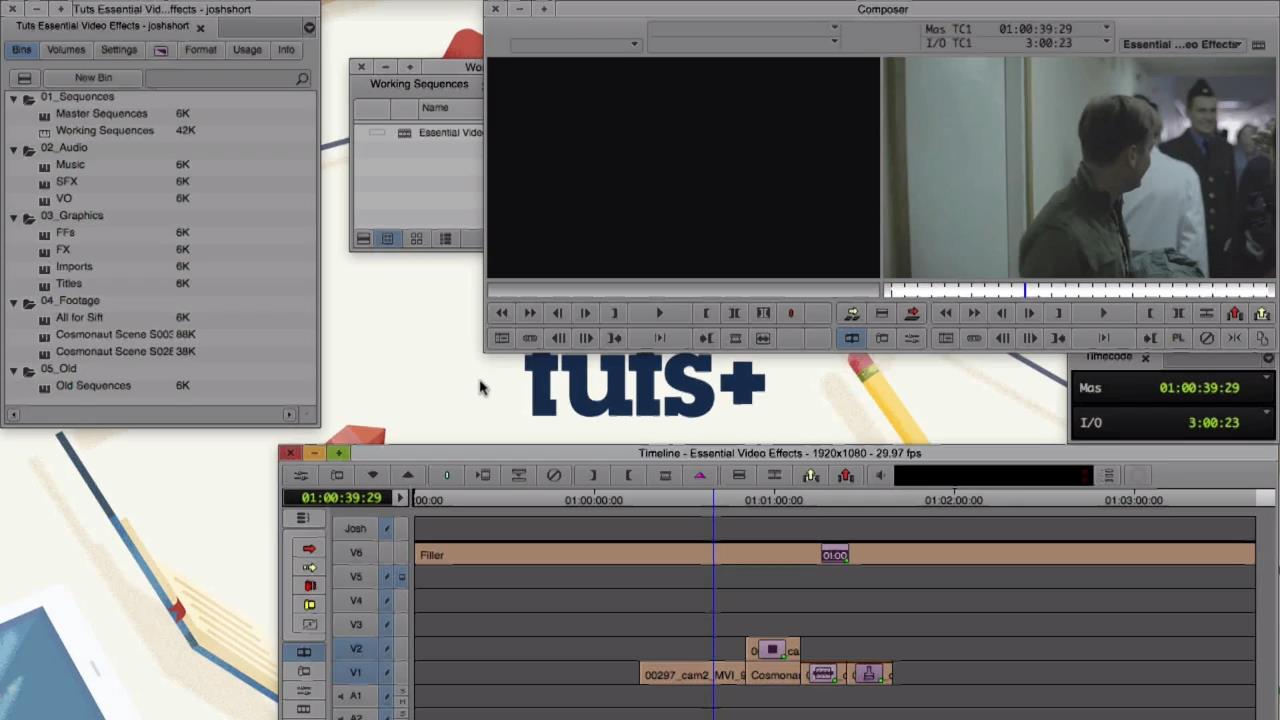Click Splice-In yellow arrow in Composer
1280x720 pixels.
point(852,314)
